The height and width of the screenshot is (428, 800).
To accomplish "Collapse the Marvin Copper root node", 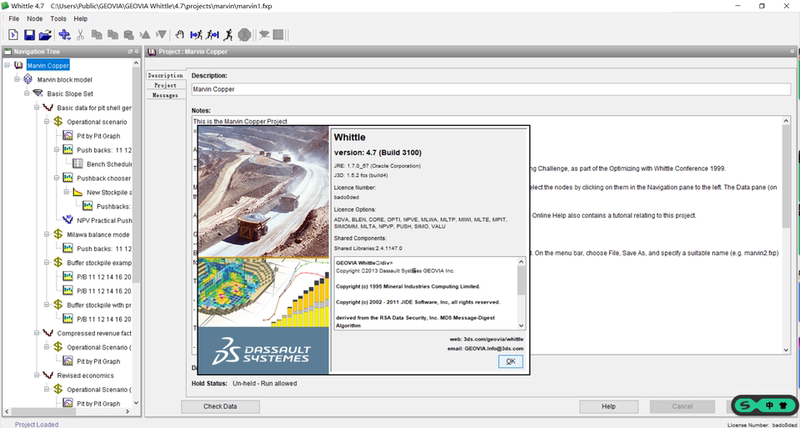I will (7, 65).
